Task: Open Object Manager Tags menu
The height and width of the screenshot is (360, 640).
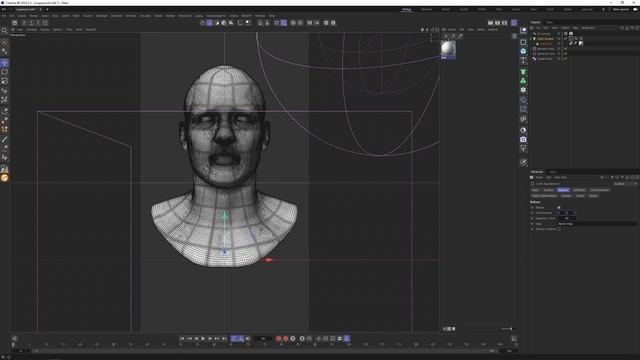Action: 576,28
